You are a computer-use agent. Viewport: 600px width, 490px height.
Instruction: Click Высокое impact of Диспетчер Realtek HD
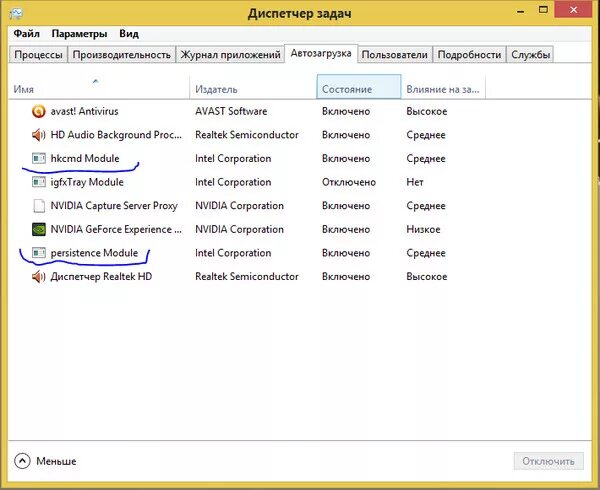coord(427,277)
